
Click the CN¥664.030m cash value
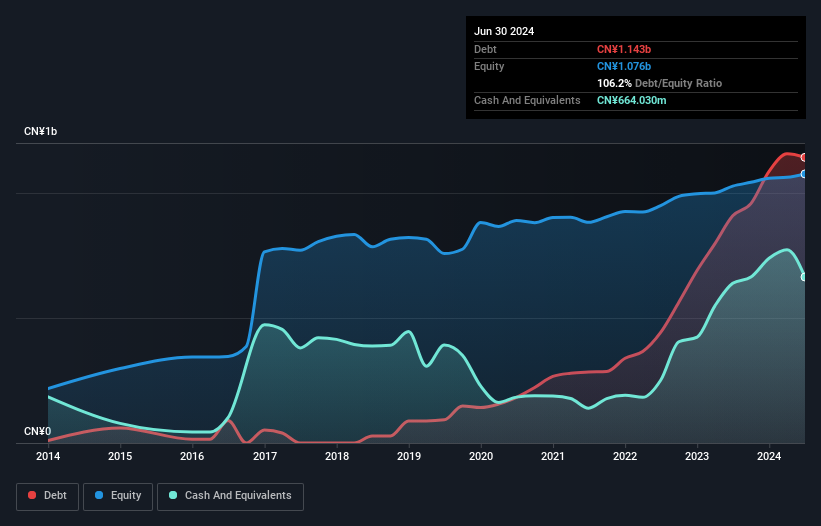(x=631, y=100)
